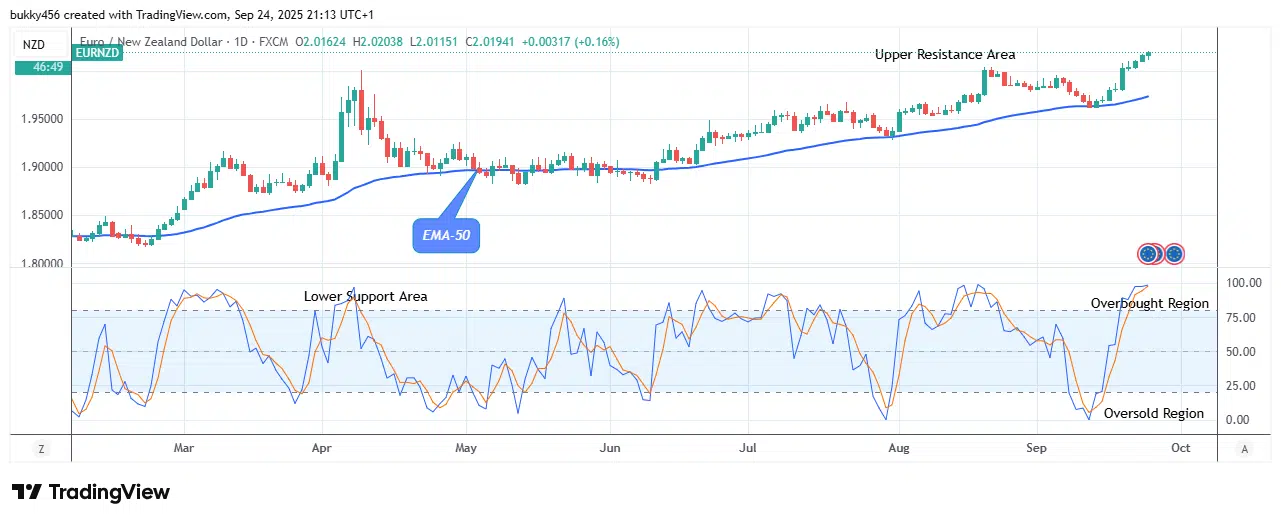Click the Apr label on time axis
The image size is (1281, 522).
[x=321, y=449]
